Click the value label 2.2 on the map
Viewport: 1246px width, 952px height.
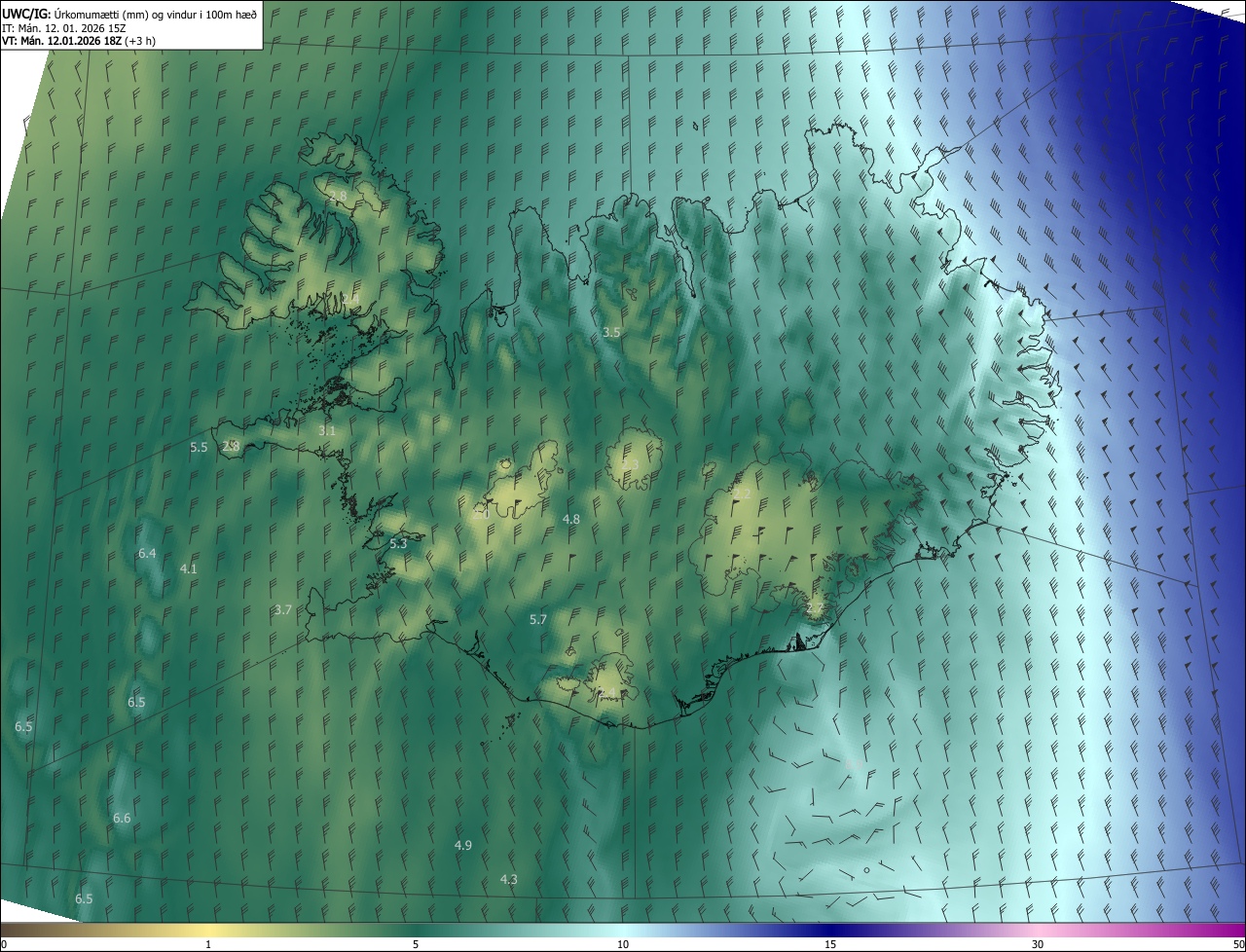pyautogui.click(x=742, y=495)
